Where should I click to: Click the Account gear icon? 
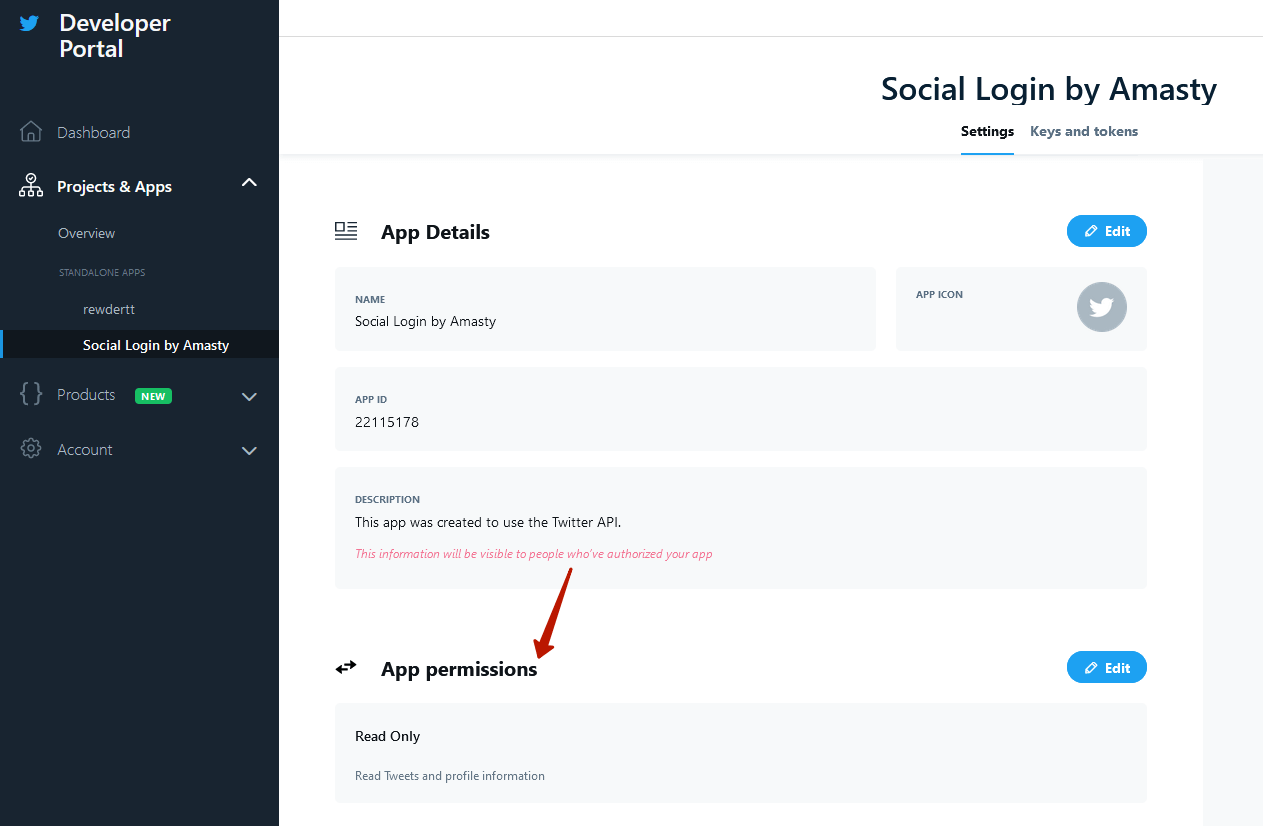click(x=31, y=449)
